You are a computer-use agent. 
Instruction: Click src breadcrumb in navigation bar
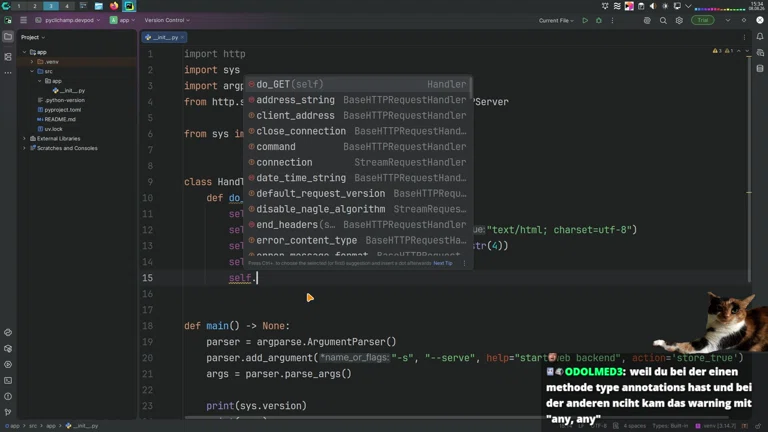point(33,426)
